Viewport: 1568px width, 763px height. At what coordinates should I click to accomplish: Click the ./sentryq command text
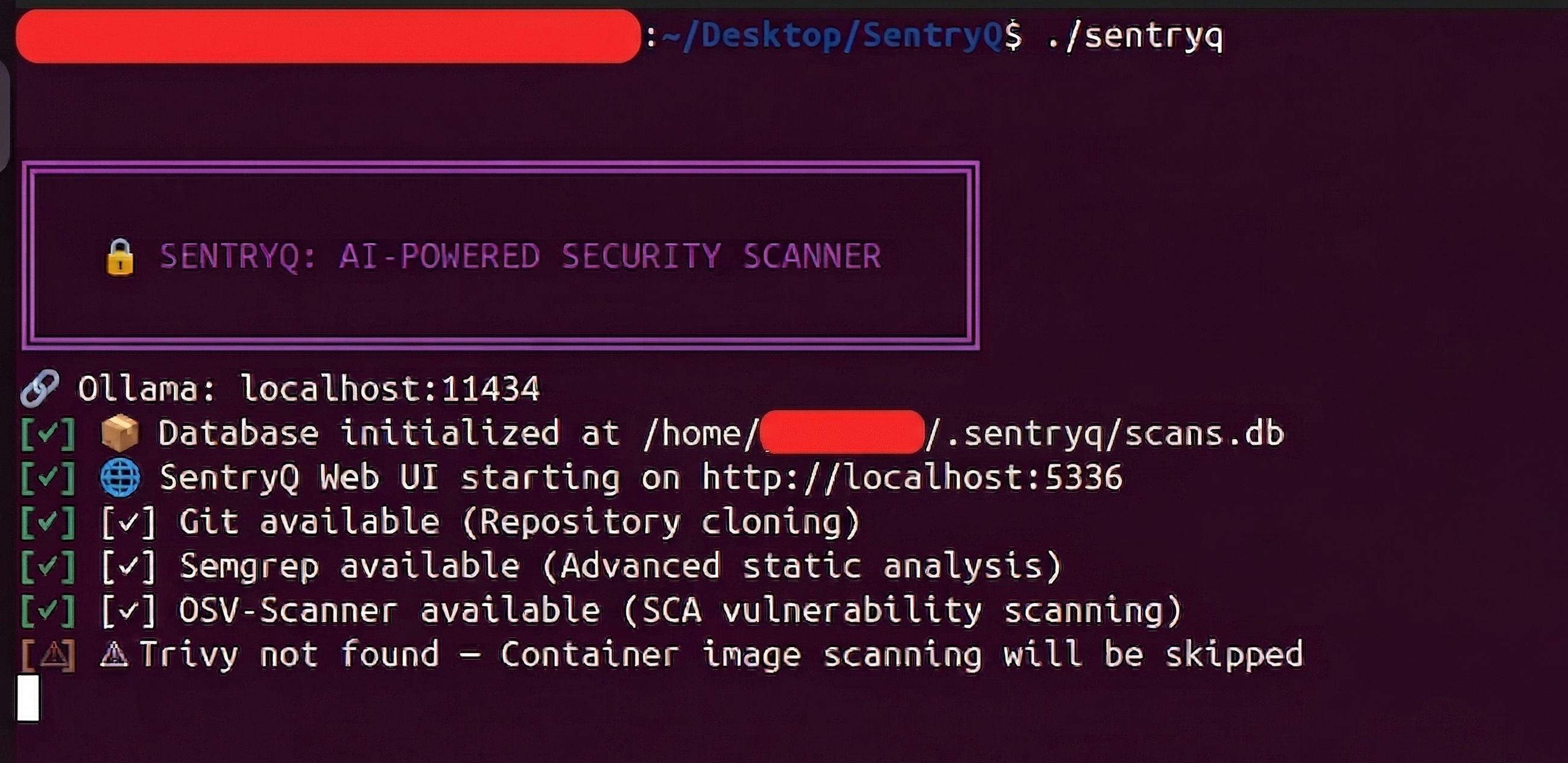pos(1134,36)
